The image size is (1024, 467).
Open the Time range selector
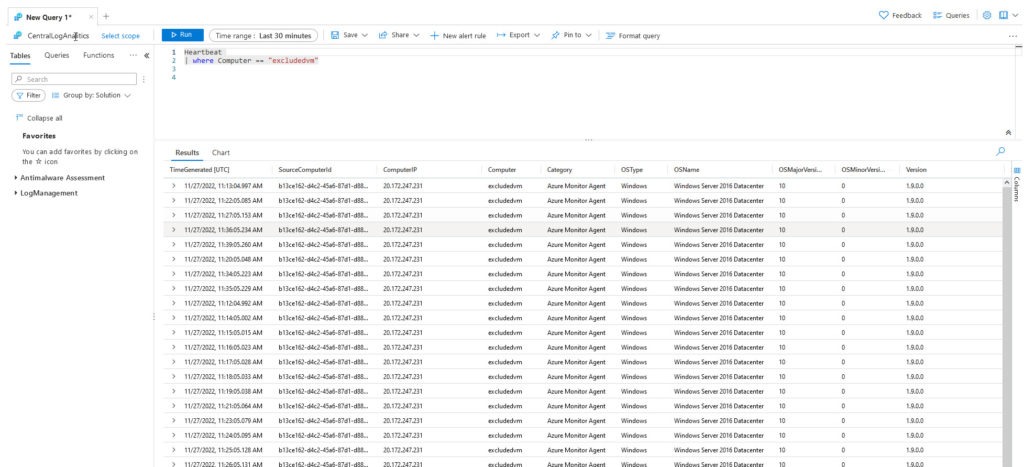click(263, 36)
